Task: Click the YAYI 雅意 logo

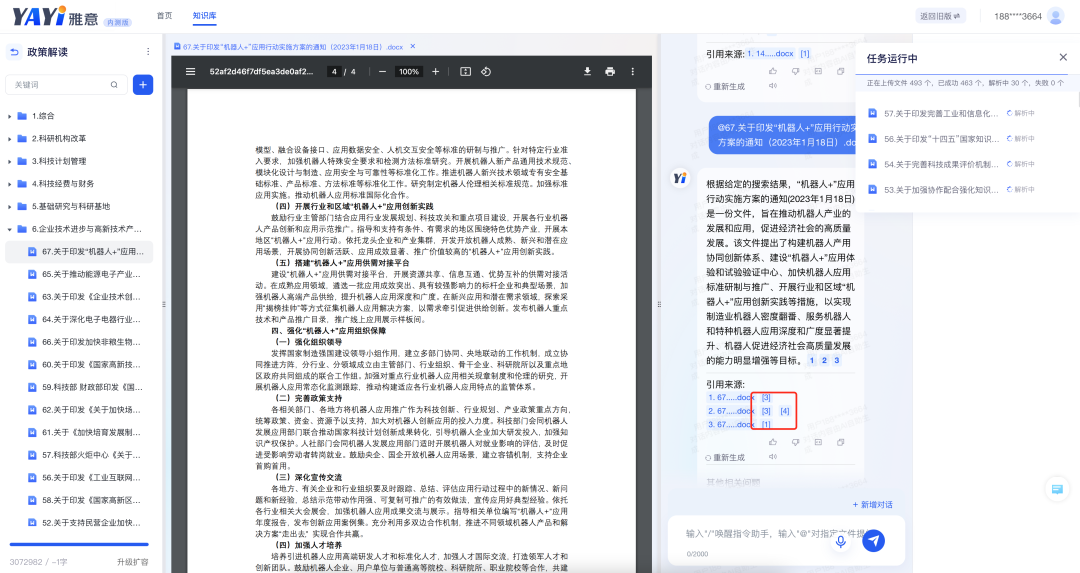Action: coord(55,16)
